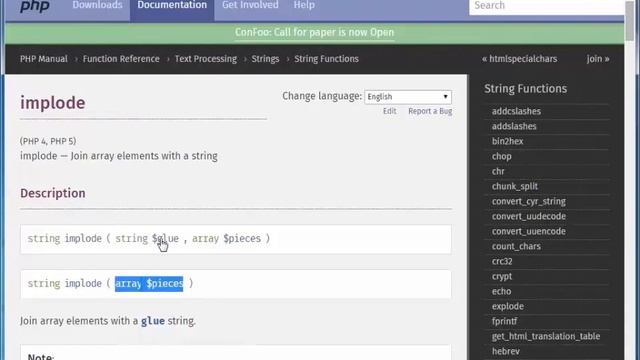Click the php logo
The height and width of the screenshot is (360, 640).
click(x=35, y=6)
